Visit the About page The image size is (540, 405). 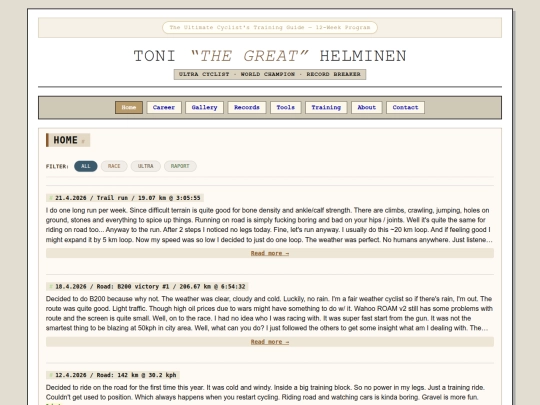(366, 107)
